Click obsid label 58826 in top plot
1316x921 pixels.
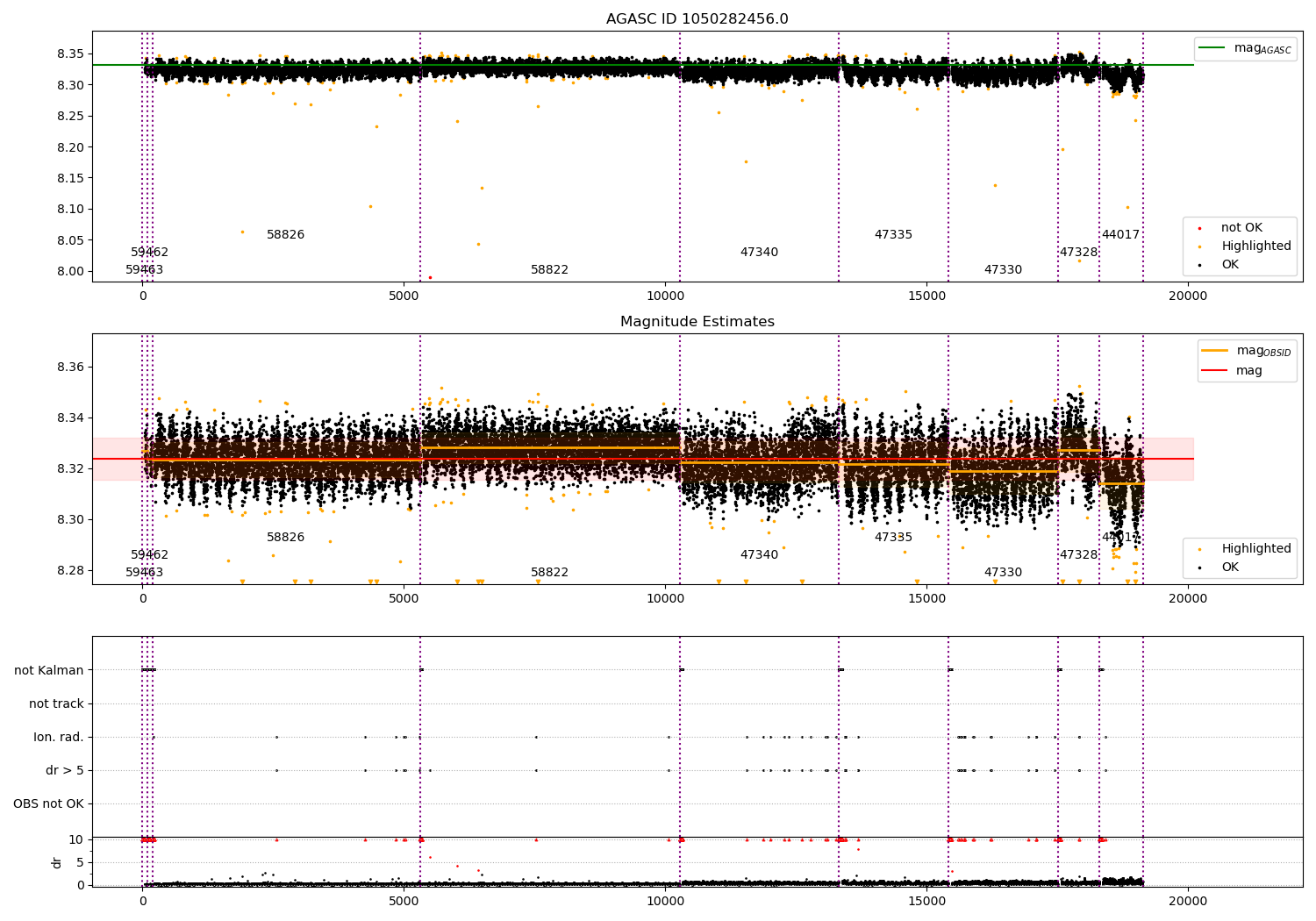tap(285, 235)
